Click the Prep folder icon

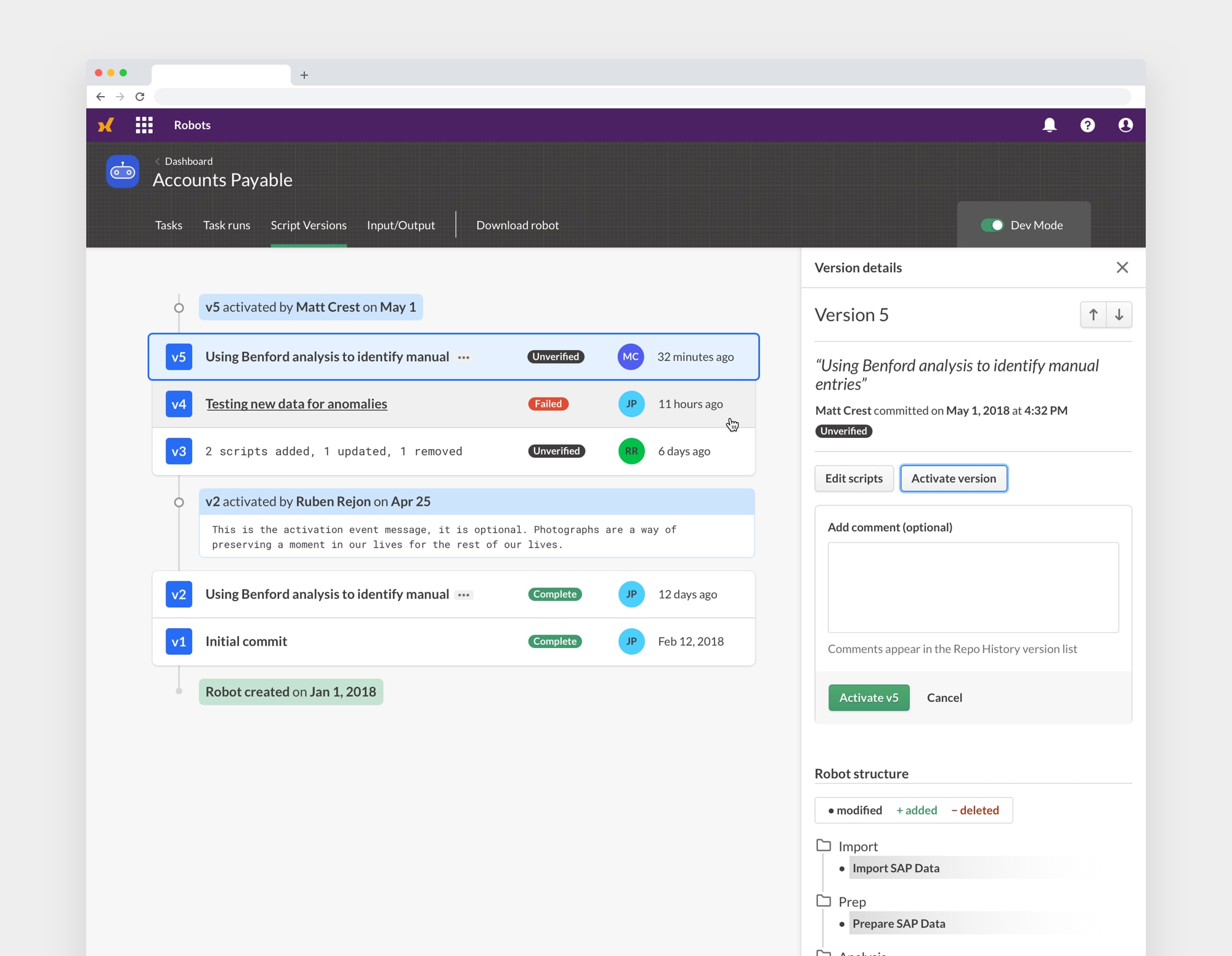click(x=824, y=901)
